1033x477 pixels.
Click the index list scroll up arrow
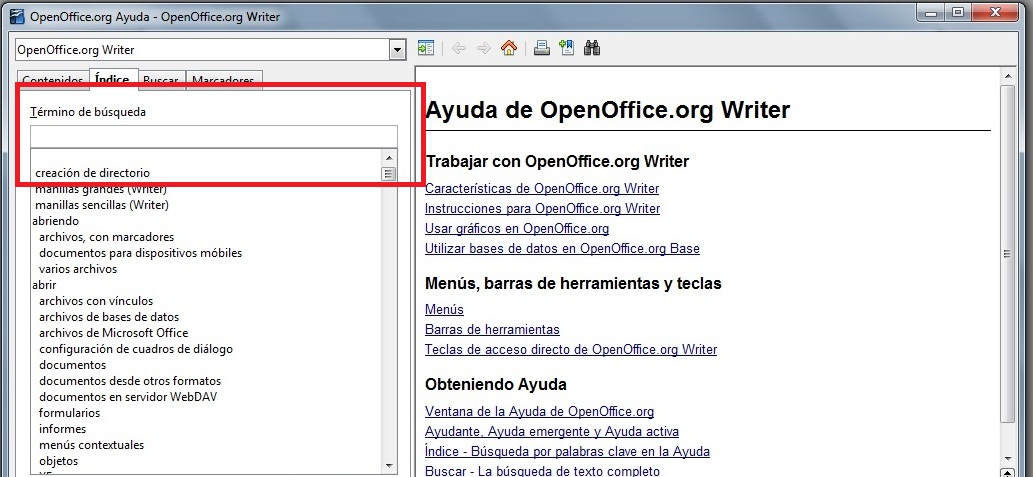tap(389, 158)
